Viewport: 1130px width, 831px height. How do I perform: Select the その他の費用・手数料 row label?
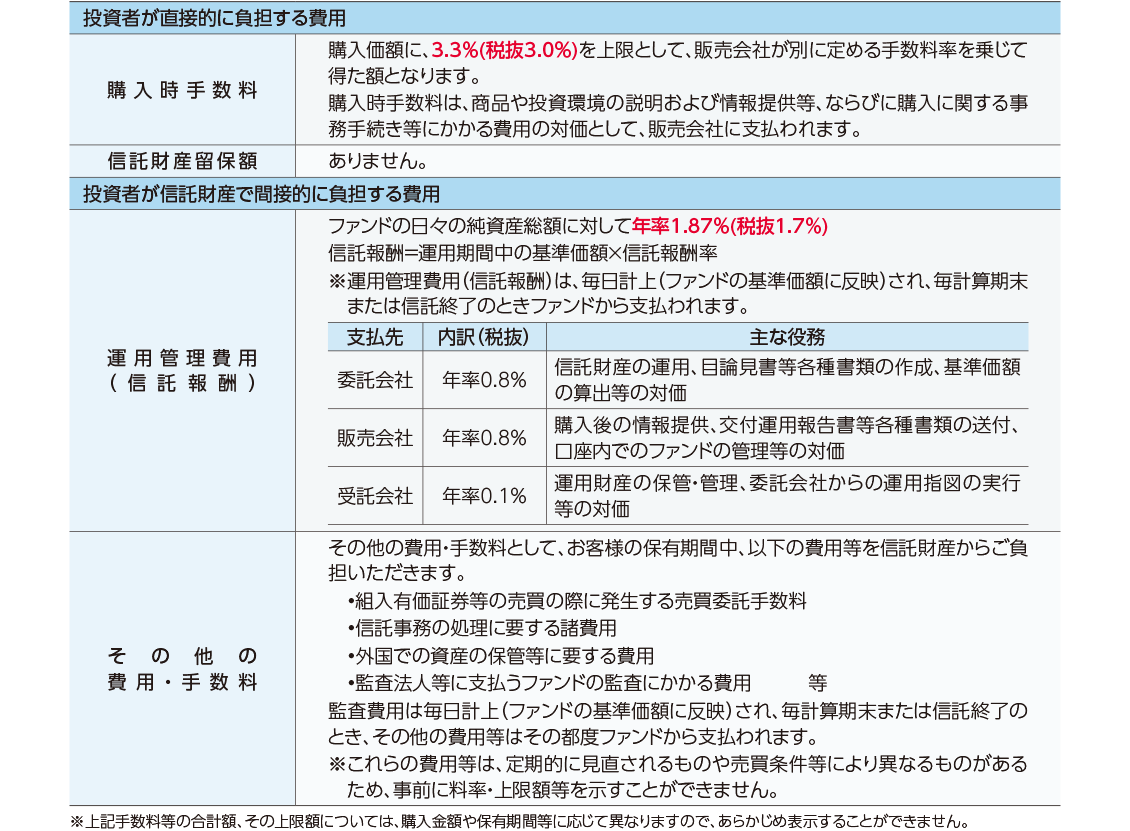coord(182,669)
